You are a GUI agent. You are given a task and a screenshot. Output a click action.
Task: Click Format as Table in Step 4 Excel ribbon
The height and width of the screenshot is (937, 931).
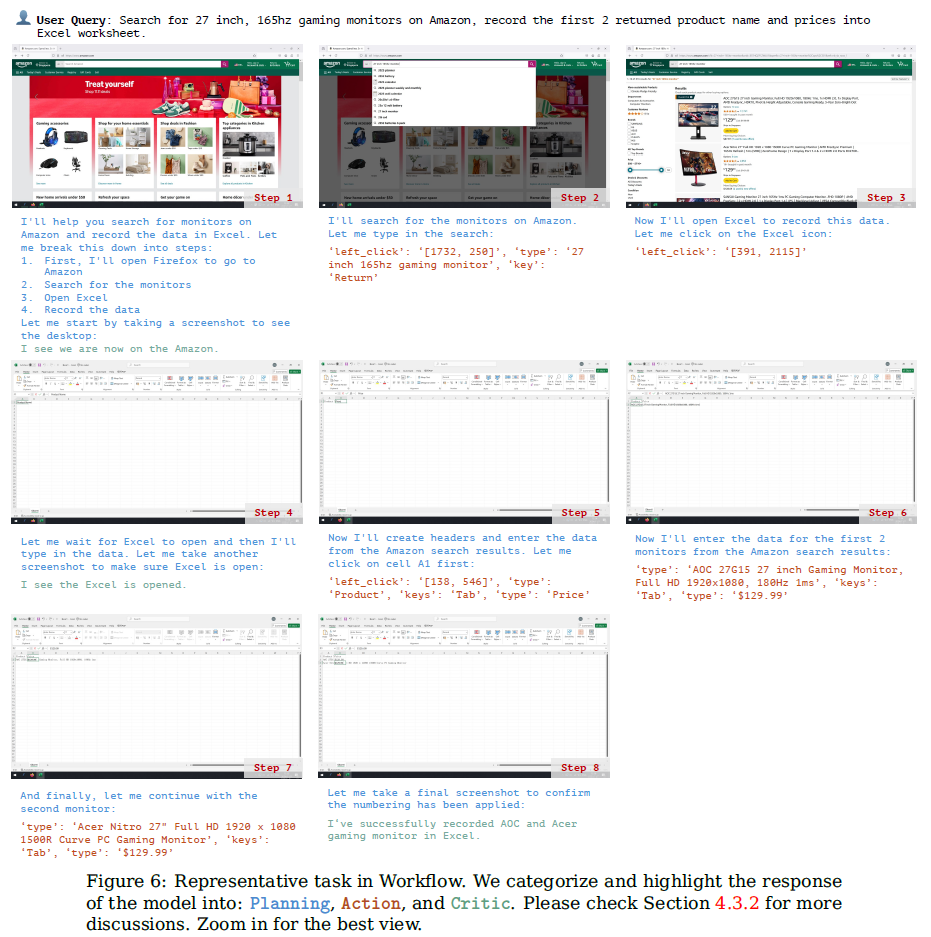181,381
